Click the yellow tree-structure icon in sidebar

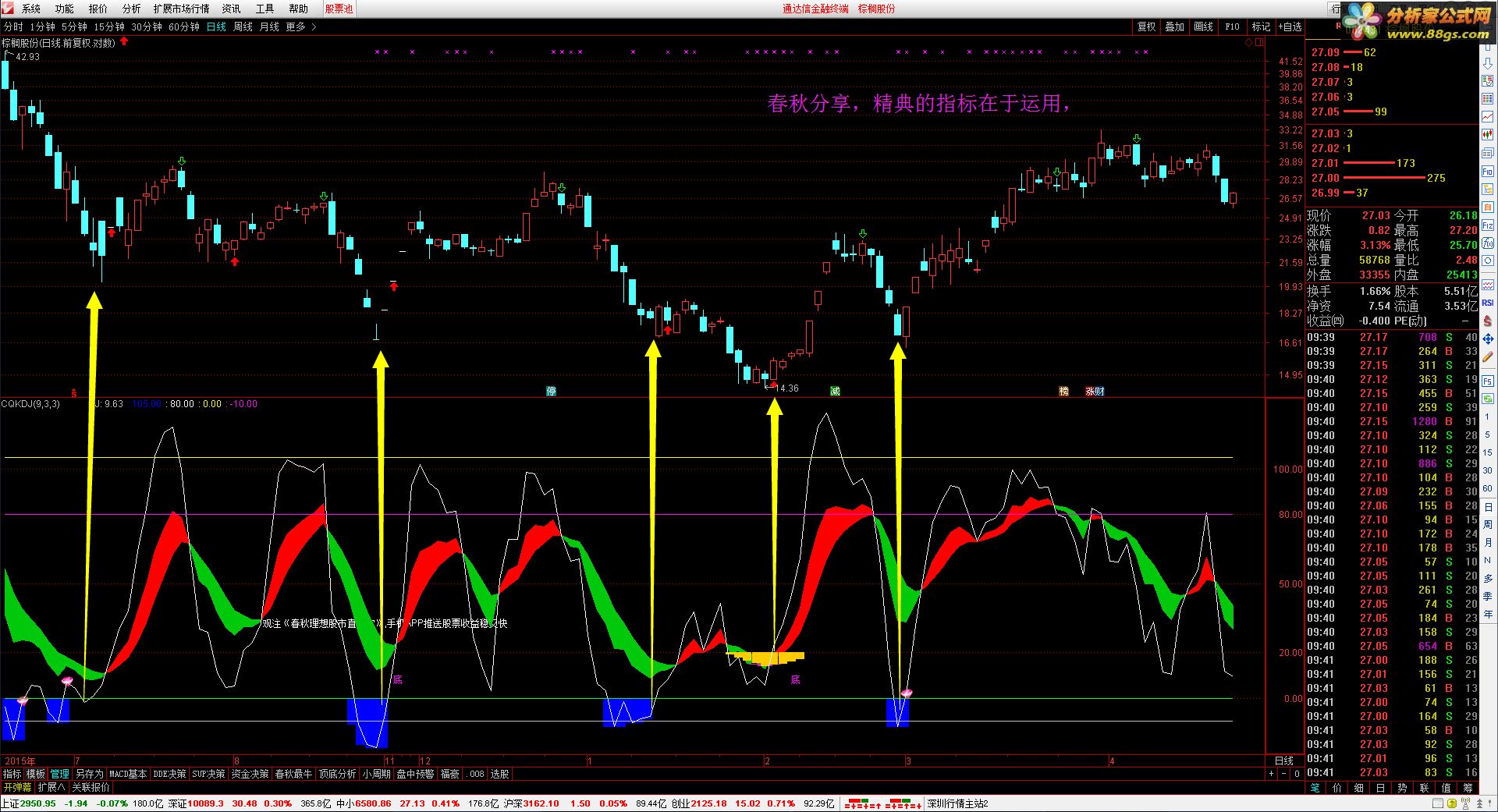coord(1488,189)
